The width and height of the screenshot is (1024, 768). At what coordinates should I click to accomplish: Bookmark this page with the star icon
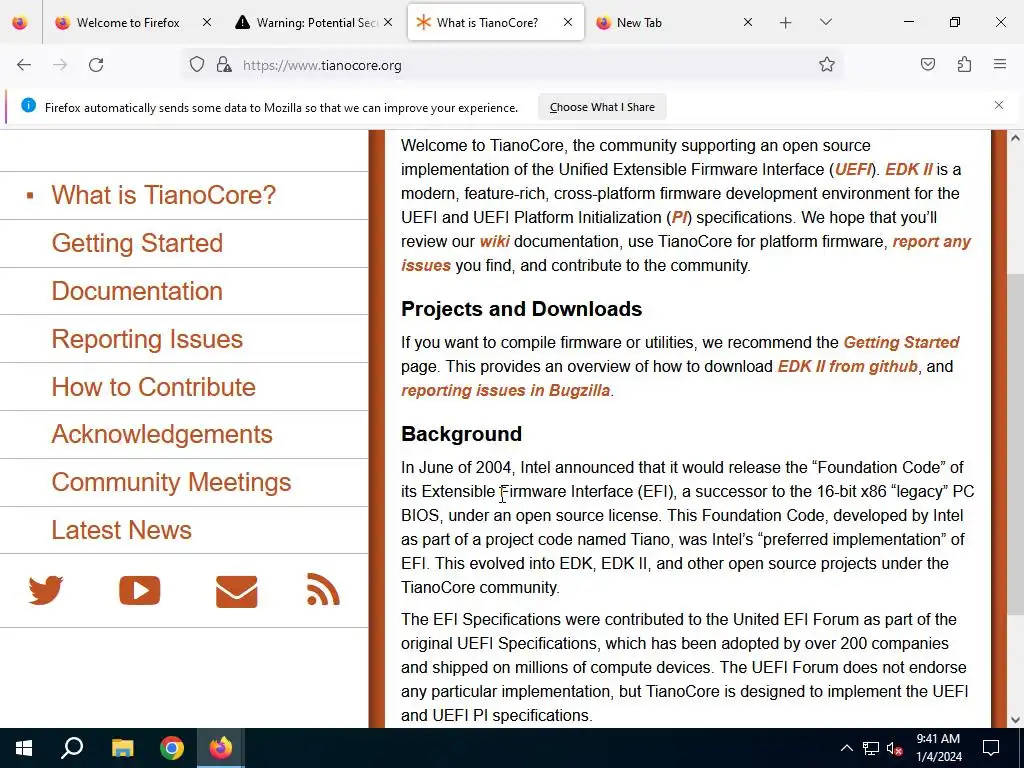click(x=827, y=64)
